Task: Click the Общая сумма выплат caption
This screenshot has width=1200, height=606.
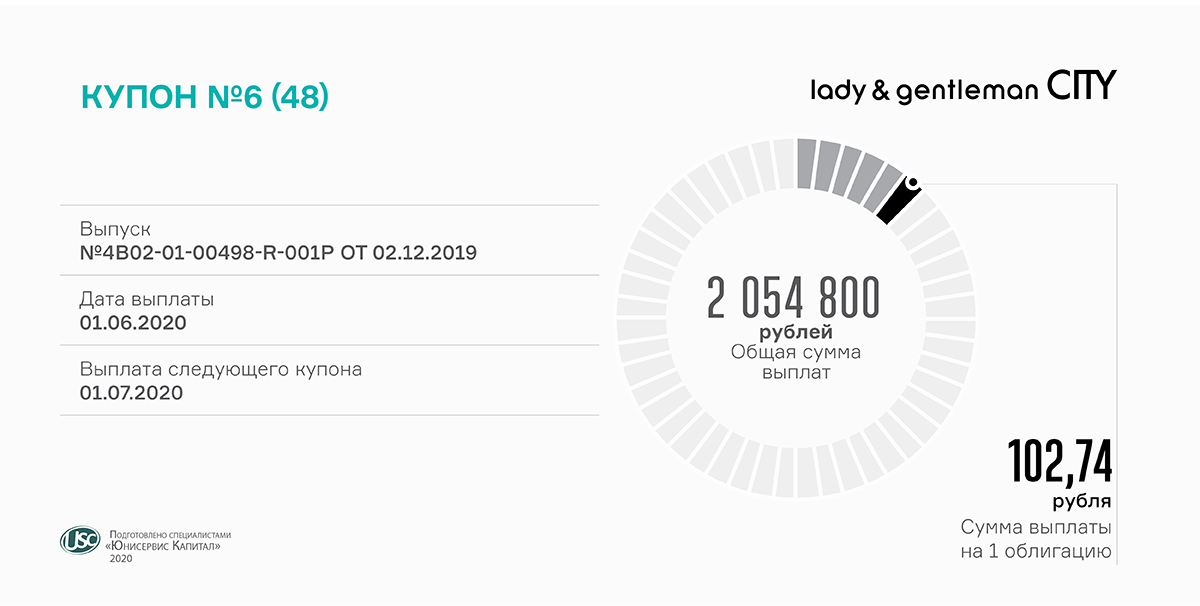Action: tap(796, 362)
